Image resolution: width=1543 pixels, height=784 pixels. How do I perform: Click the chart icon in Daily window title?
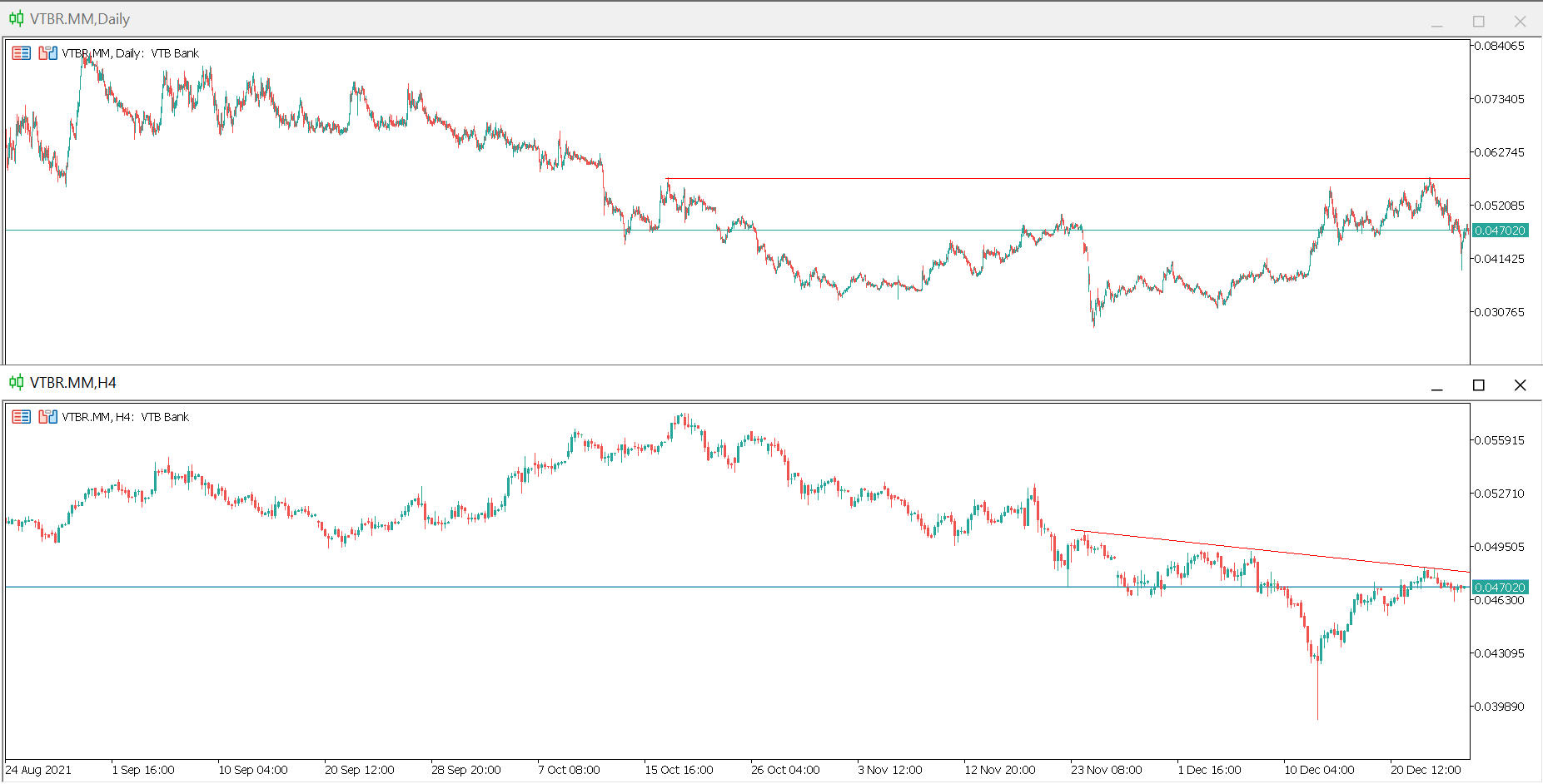point(16,18)
